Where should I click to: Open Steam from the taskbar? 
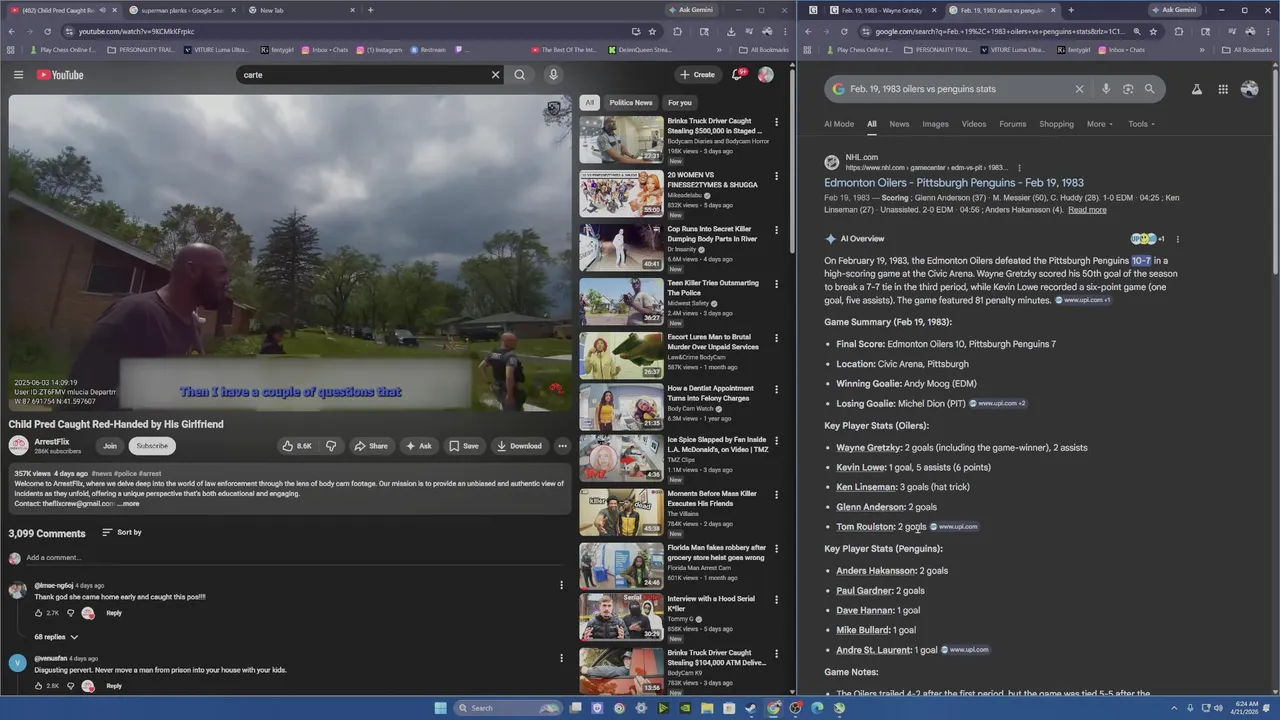(x=751, y=708)
